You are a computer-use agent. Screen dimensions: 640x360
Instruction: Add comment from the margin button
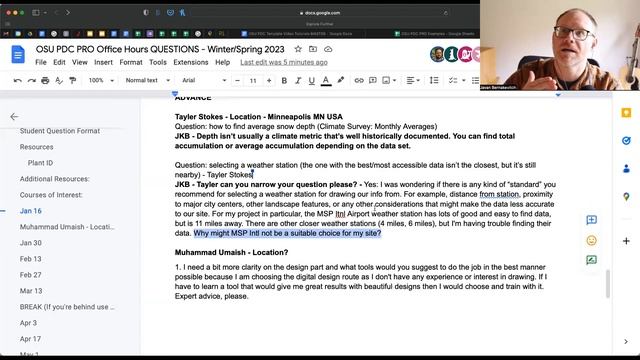click(591, 220)
